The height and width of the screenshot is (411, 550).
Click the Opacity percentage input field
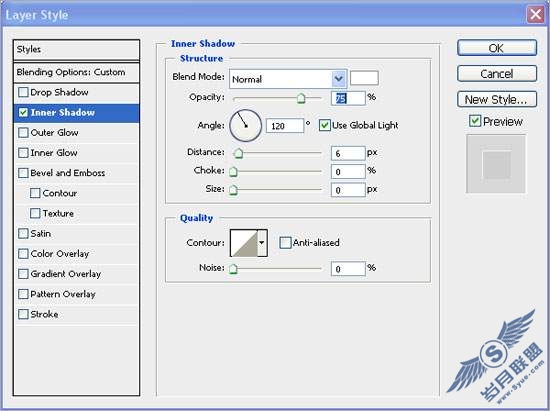[x=348, y=98]
